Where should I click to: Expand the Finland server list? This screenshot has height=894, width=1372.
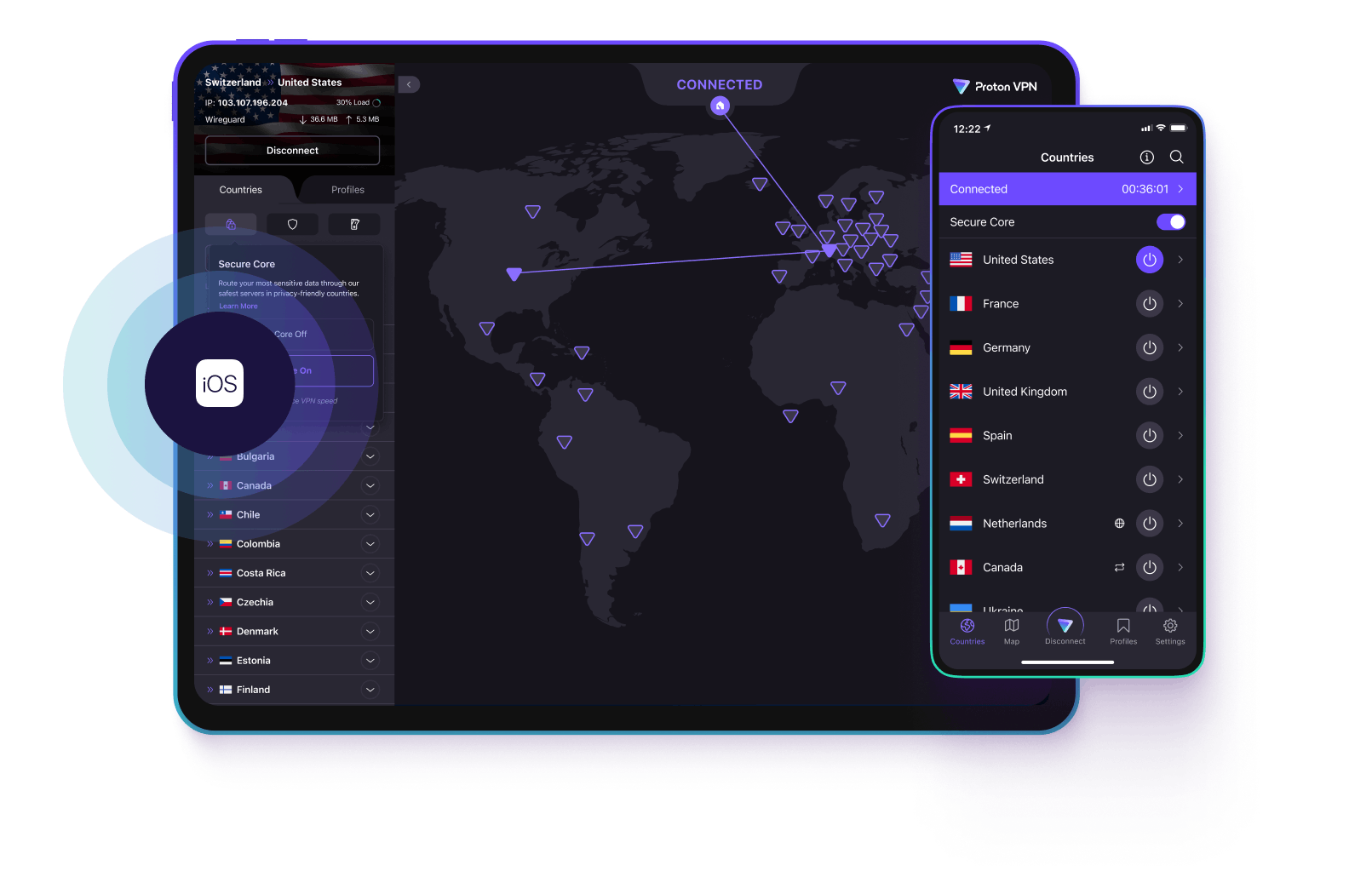click(x=370, y=690)
